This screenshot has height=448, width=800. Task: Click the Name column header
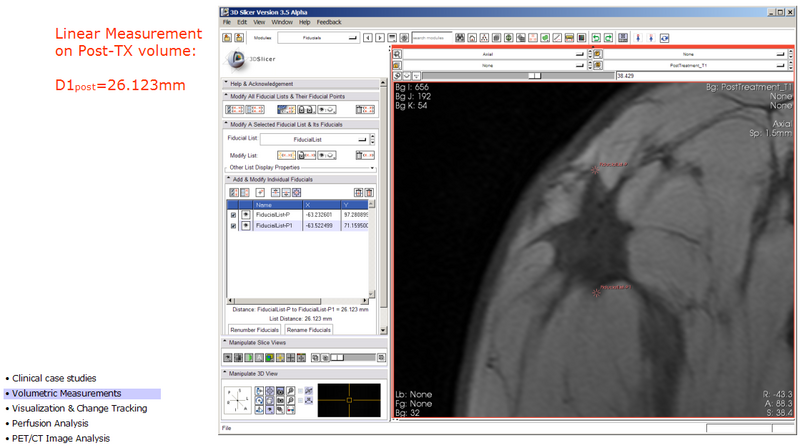coord(278,205)
